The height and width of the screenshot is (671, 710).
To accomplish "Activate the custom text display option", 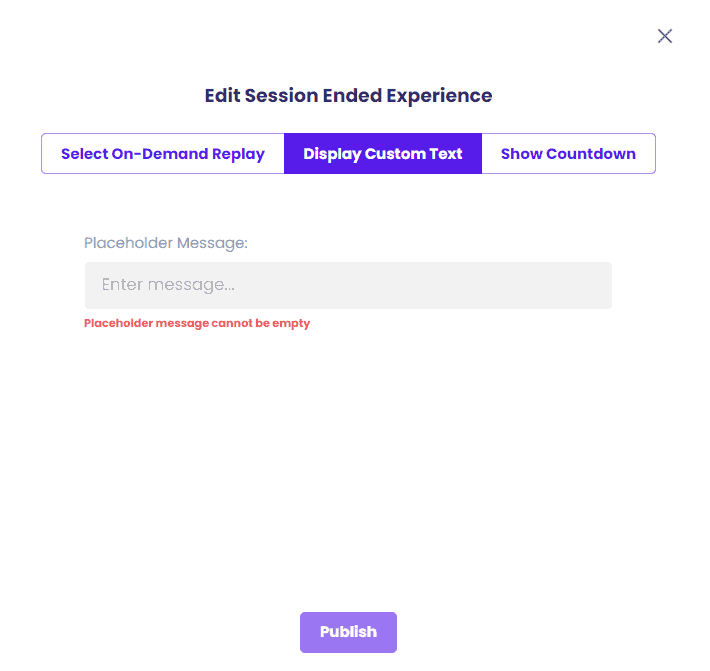I will (383, 154).
